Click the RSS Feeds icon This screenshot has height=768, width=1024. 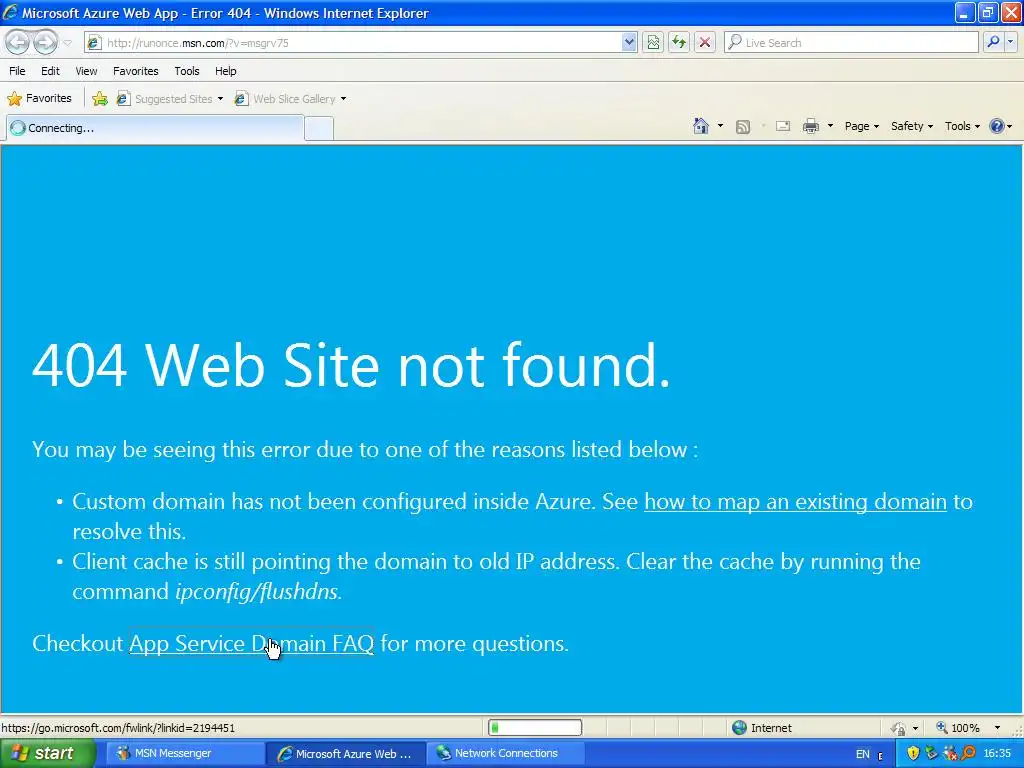743,127
